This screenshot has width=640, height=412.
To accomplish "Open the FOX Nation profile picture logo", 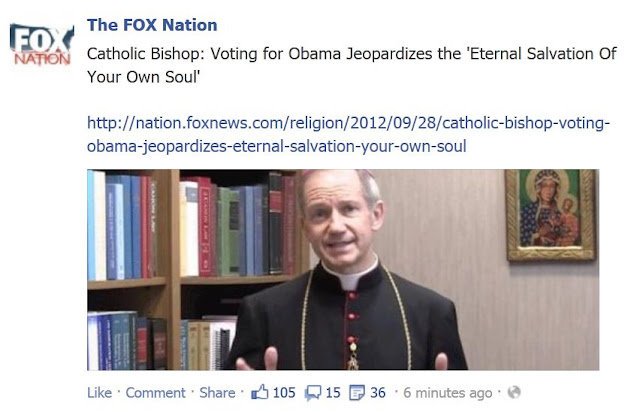I will tap(42, 44).
